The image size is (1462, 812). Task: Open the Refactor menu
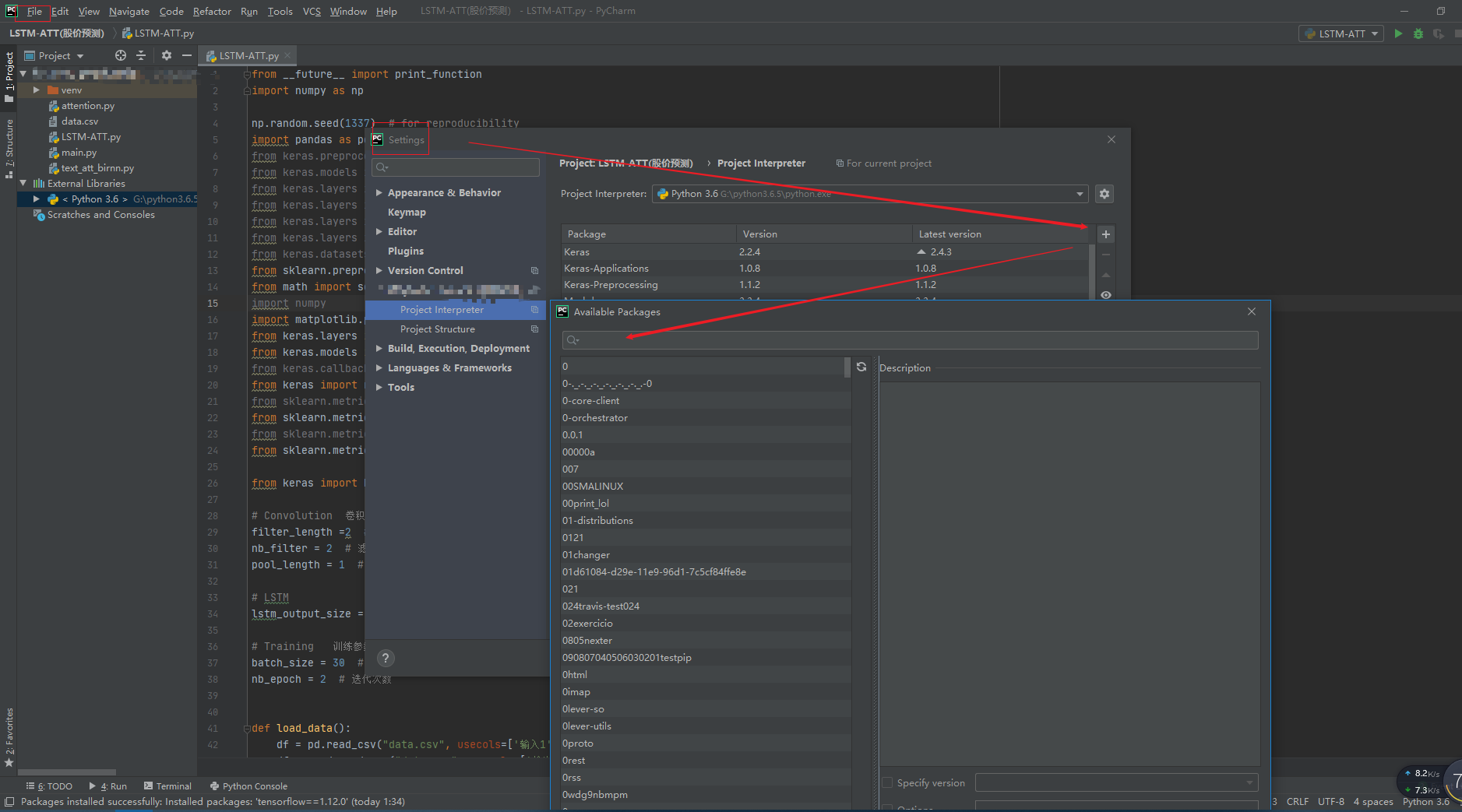[212, 11]
